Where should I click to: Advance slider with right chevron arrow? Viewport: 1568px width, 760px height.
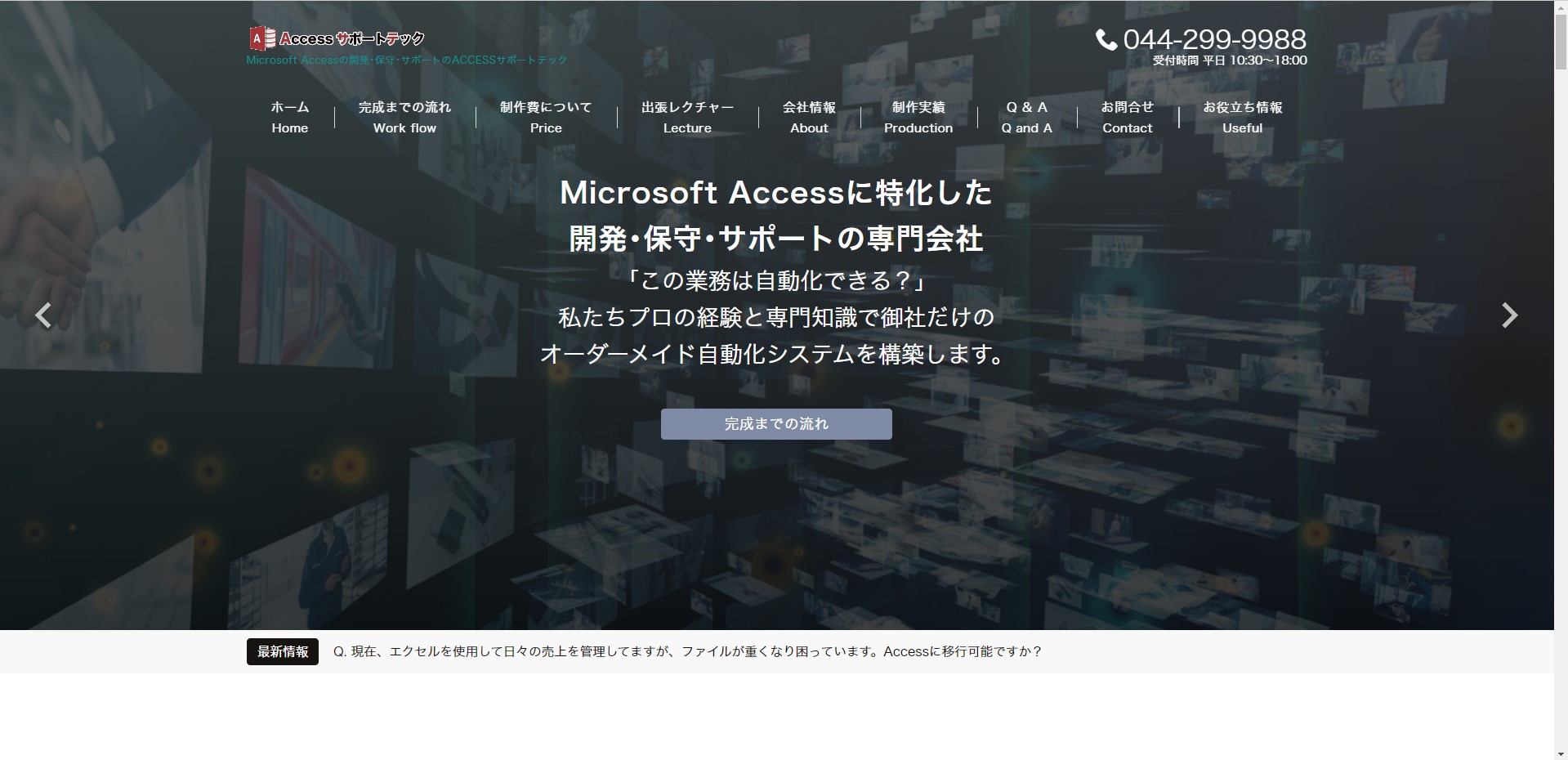click(x=1509, y=315)
